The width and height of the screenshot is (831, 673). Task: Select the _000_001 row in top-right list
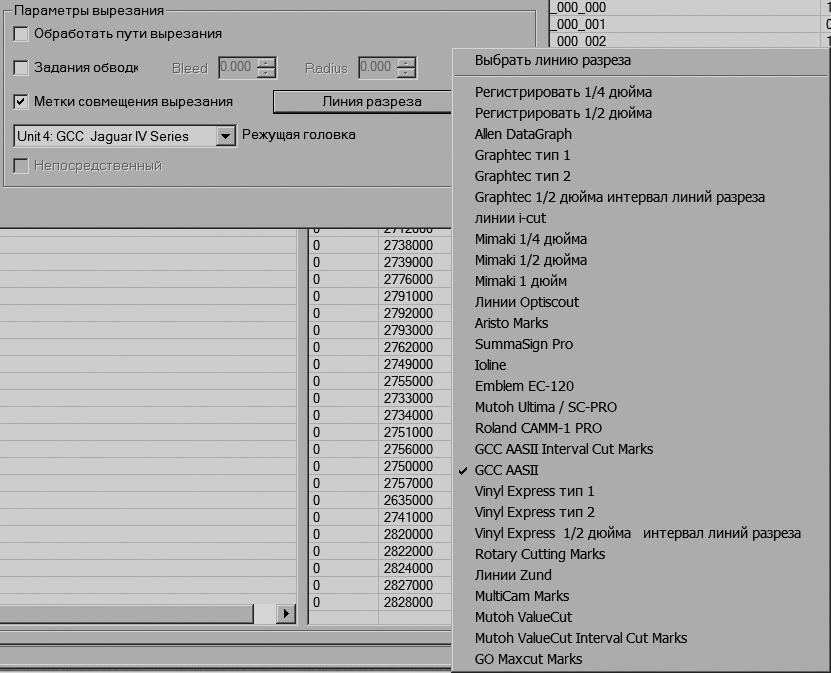(x=690, y=24)
